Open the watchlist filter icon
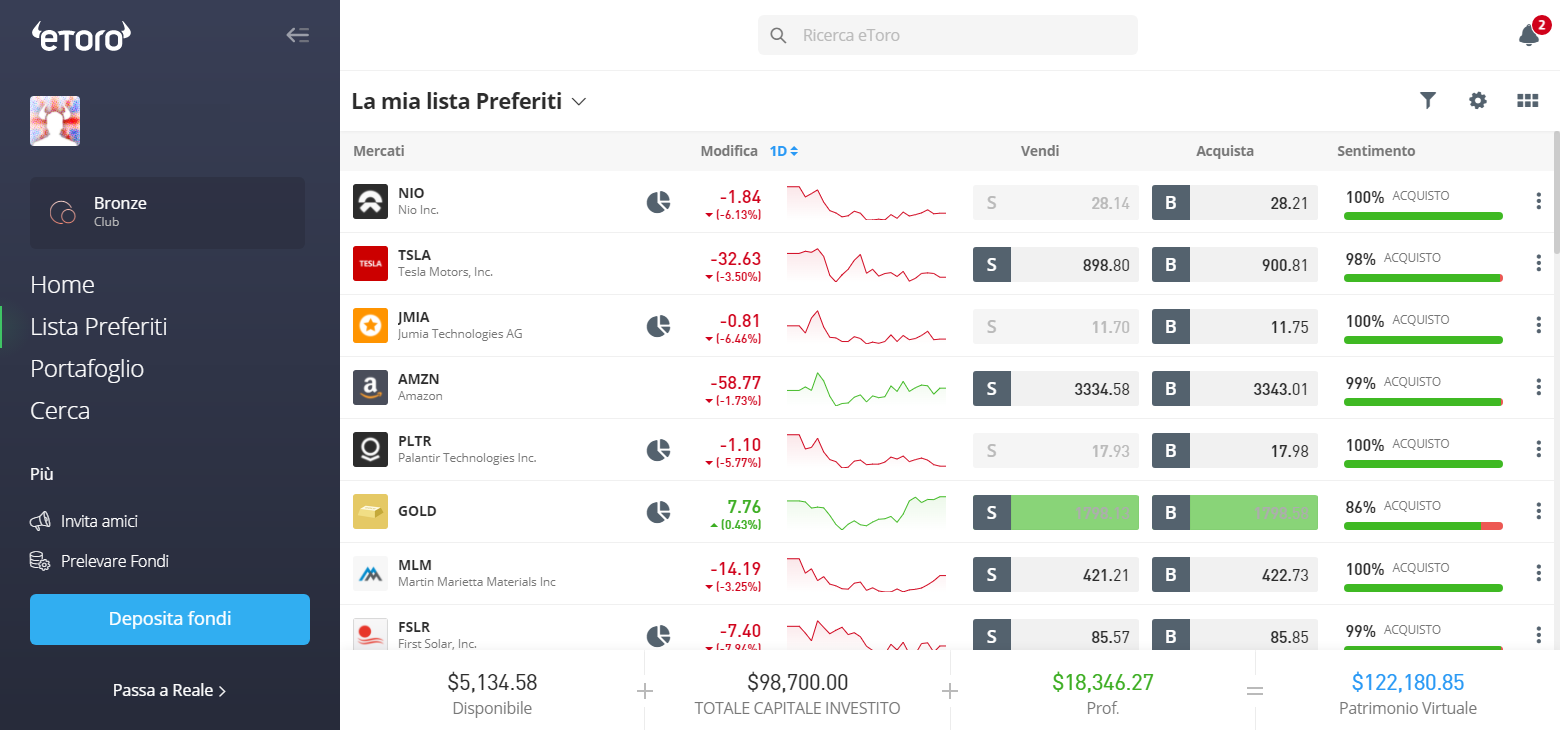Viewport: 1560px width, 730px height. [1428, 100]
